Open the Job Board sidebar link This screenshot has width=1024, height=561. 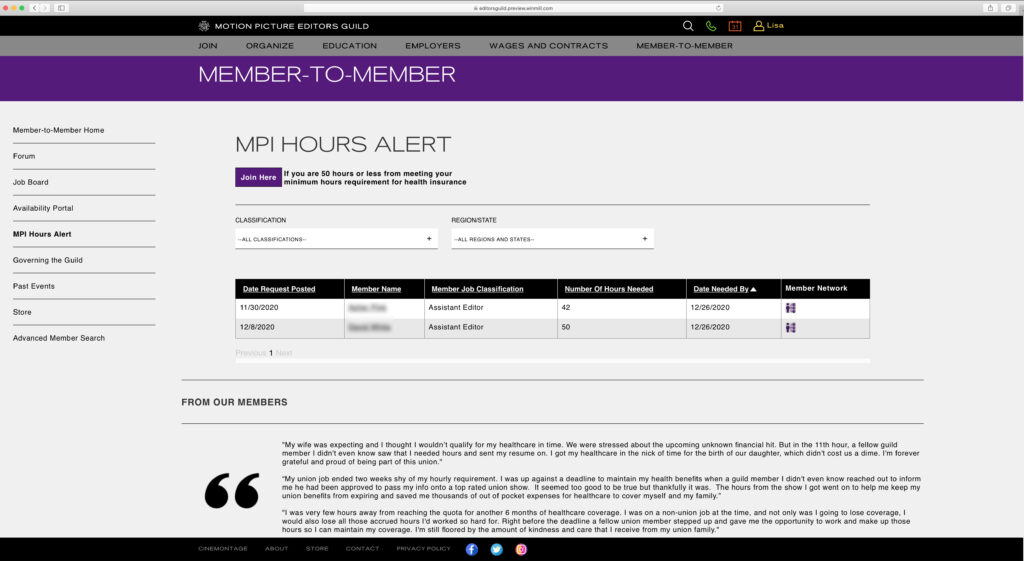[x=31, y=182]
